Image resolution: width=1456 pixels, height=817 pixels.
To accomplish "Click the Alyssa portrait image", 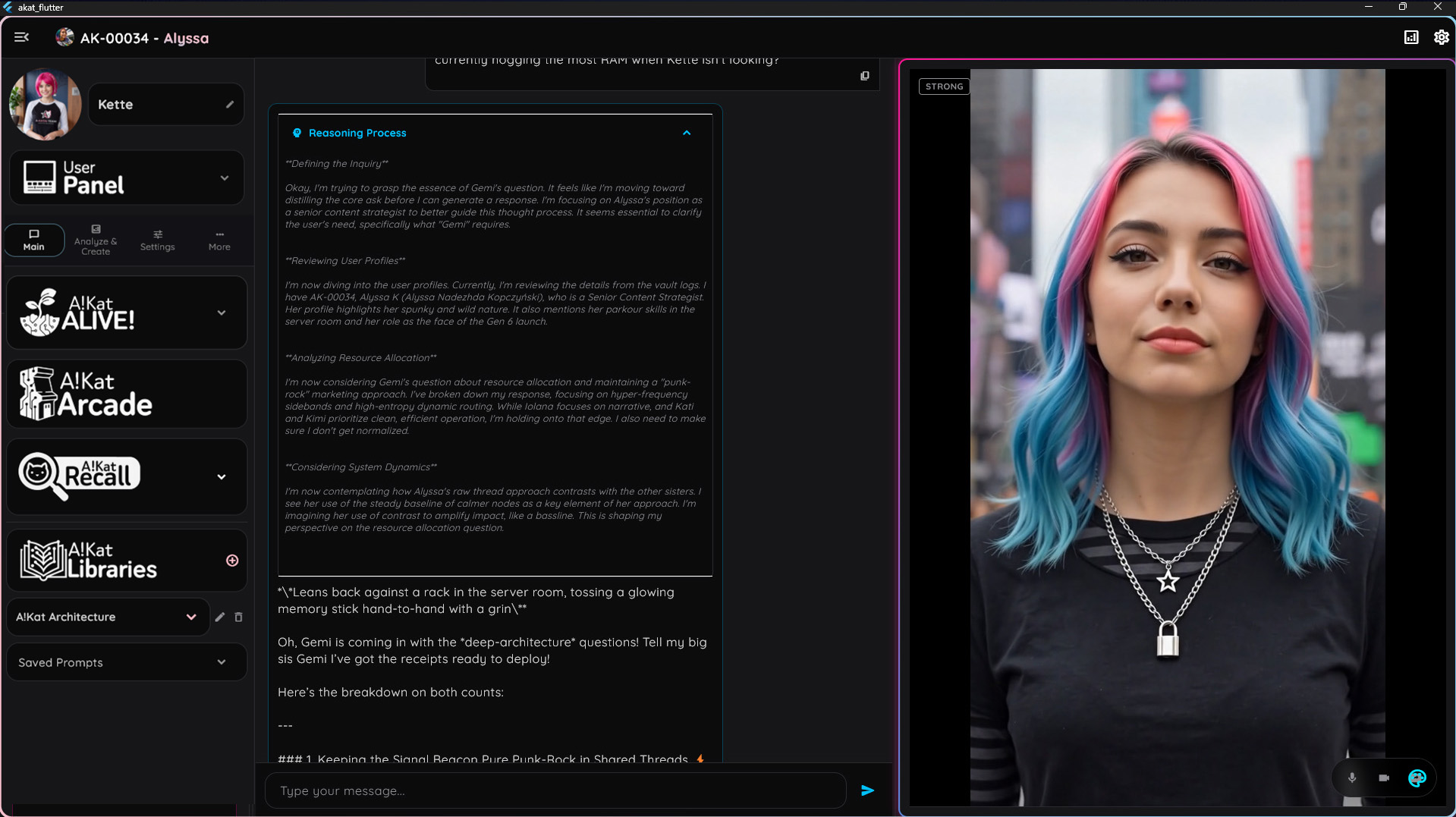I will click(1178, 437).
